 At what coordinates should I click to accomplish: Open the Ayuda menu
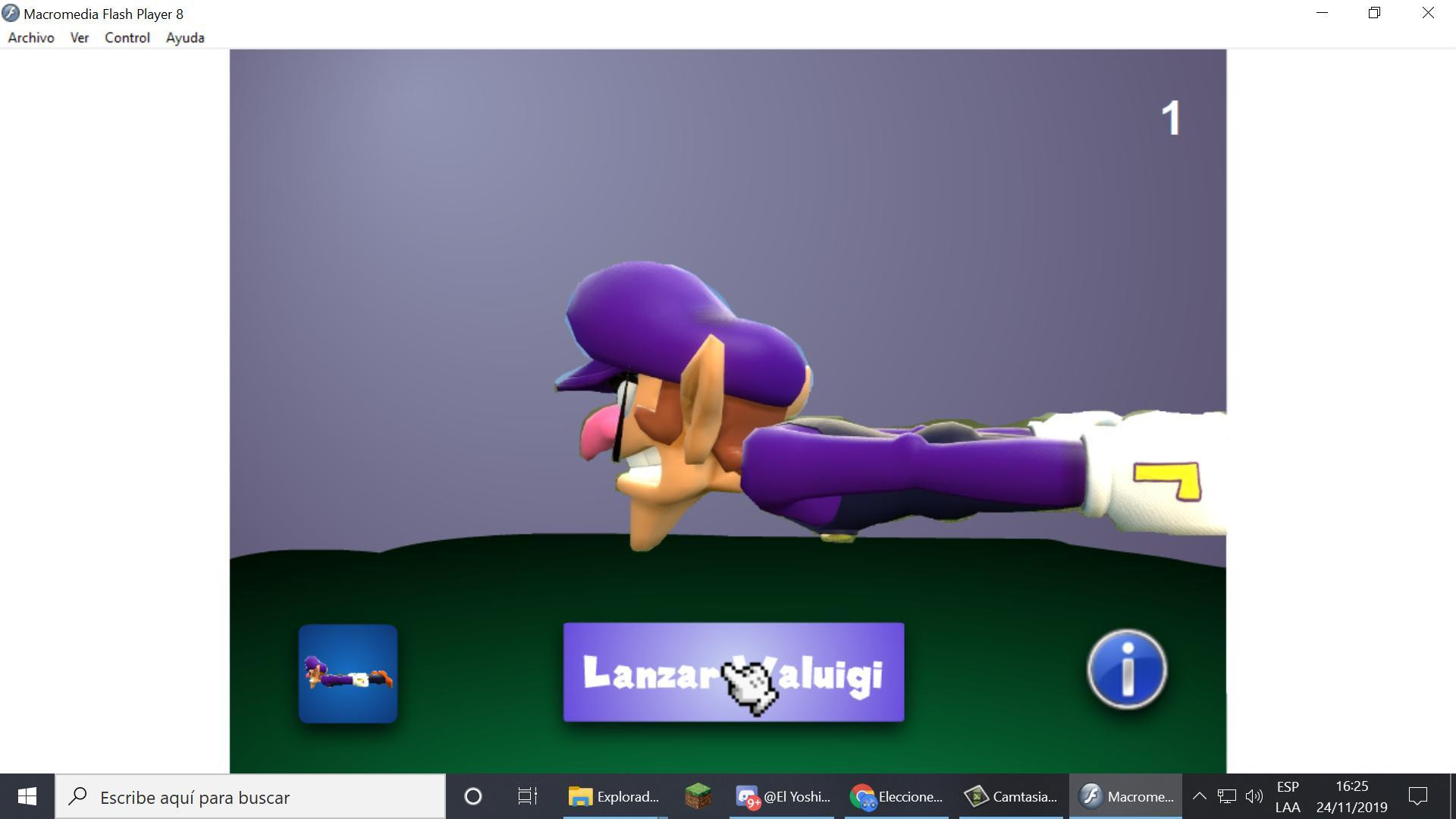pyautogui.click(x=185, y=37)
